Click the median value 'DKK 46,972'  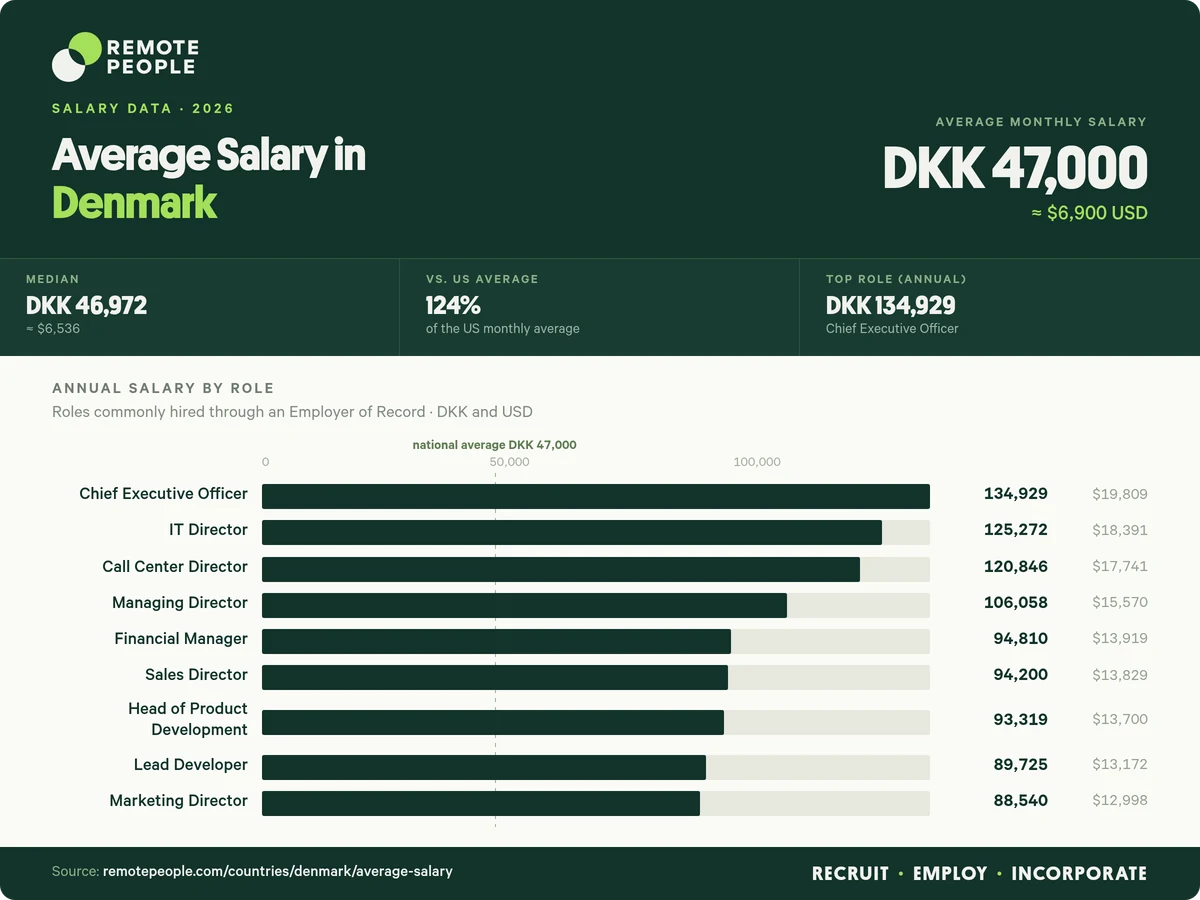pos(86,305)
